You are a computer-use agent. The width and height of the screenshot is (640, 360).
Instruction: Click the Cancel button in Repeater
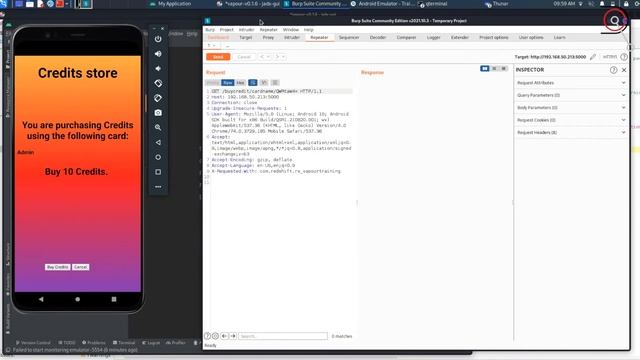(x=244, y=57)
